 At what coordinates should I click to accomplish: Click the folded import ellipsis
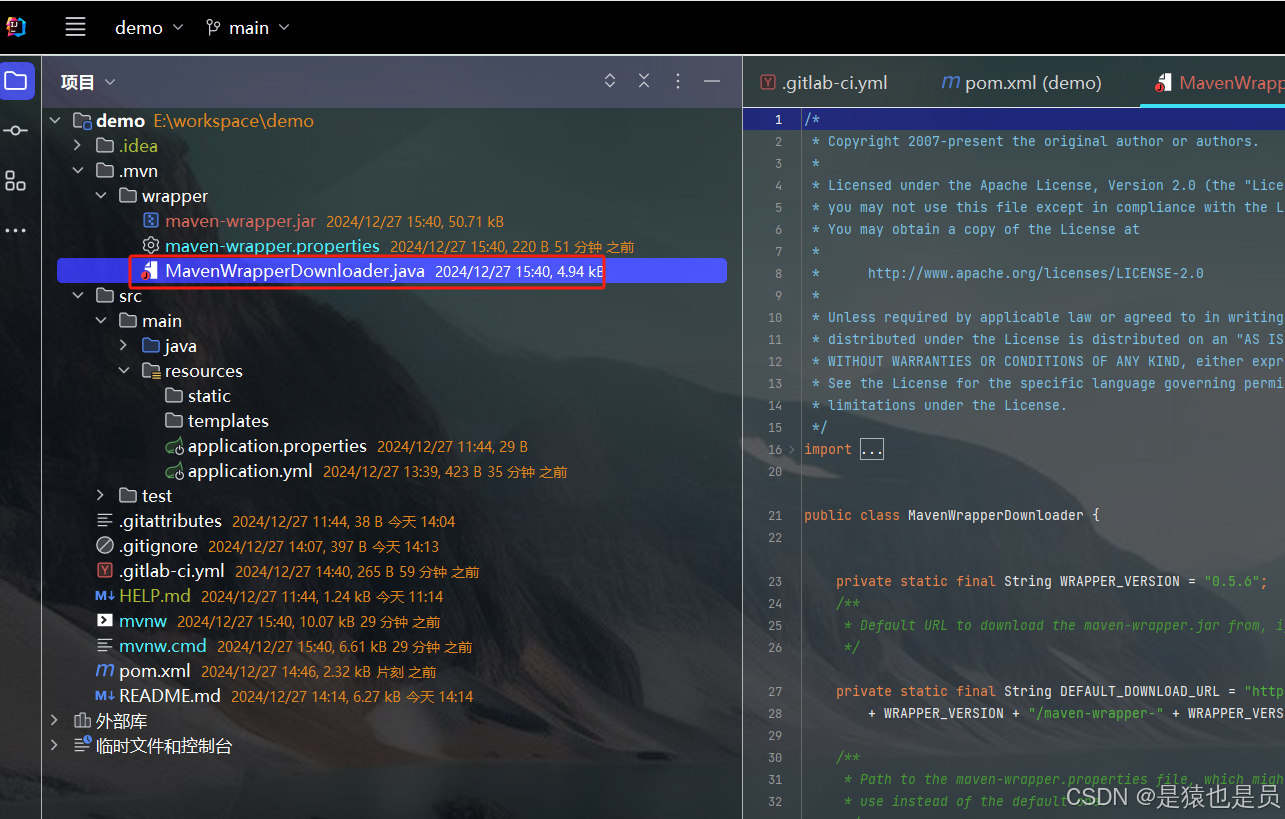pos(872,450)
